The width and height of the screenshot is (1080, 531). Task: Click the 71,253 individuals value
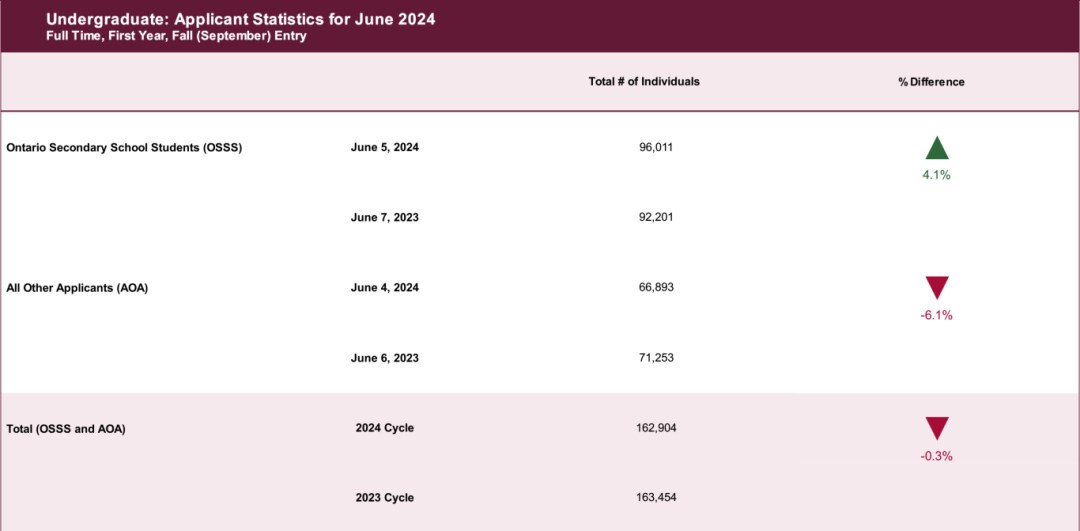coord(656,357)
